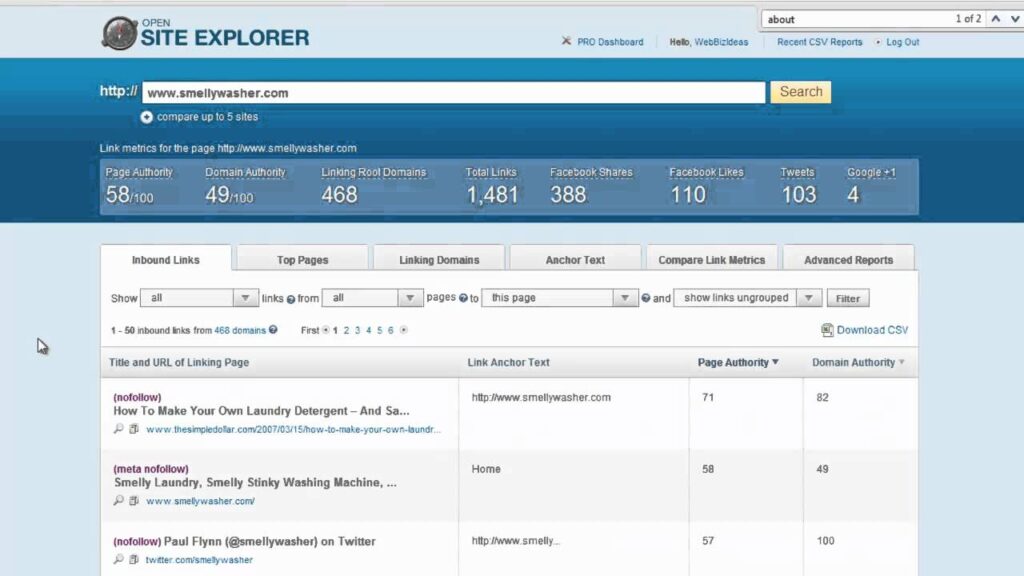Screen dimensions: 1024x576
Task: Open the PRO Dashboard link
Action: click(x=610, y=42)
